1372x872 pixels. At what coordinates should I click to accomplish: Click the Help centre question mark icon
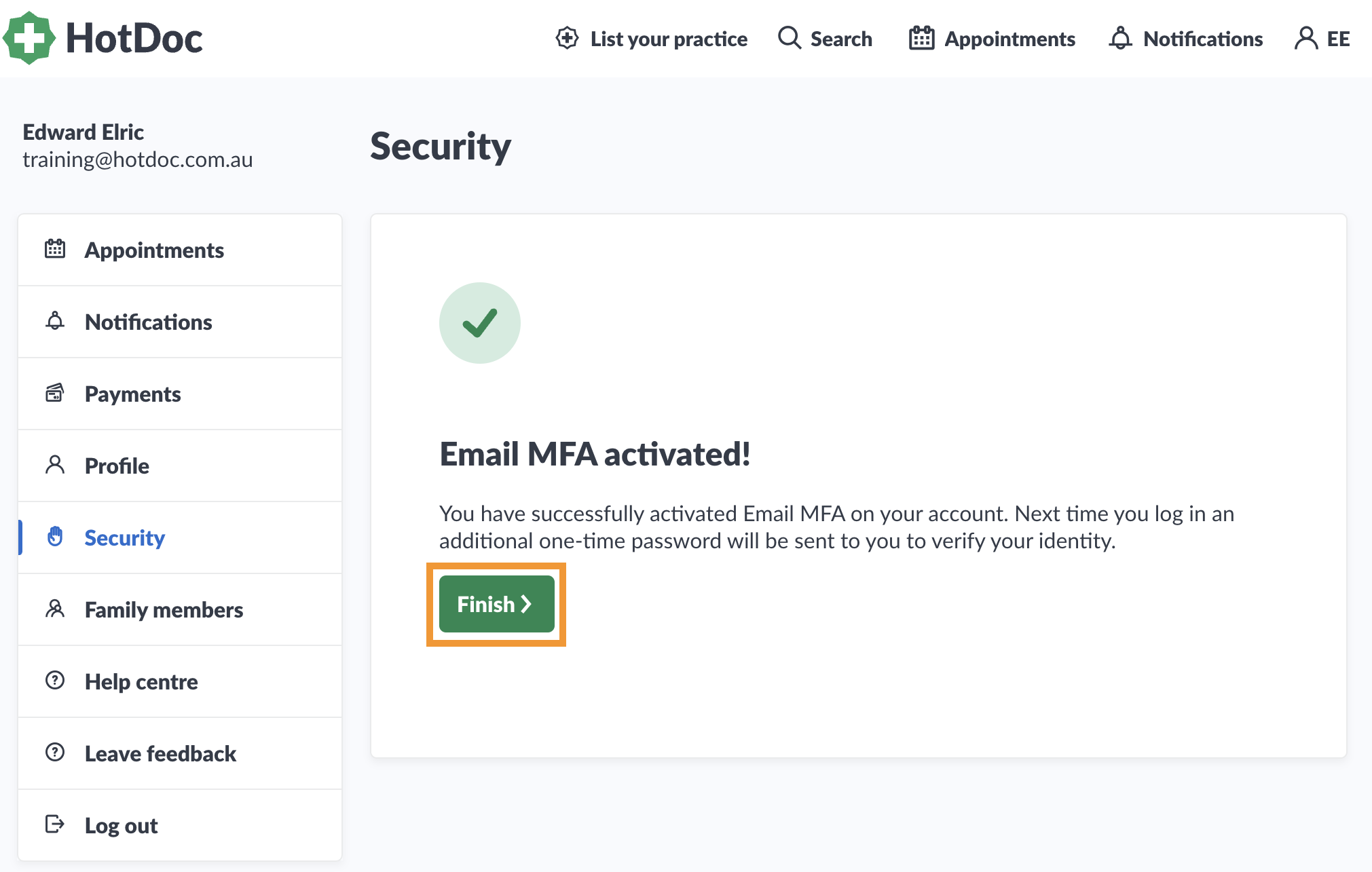(x=55, y=681)
